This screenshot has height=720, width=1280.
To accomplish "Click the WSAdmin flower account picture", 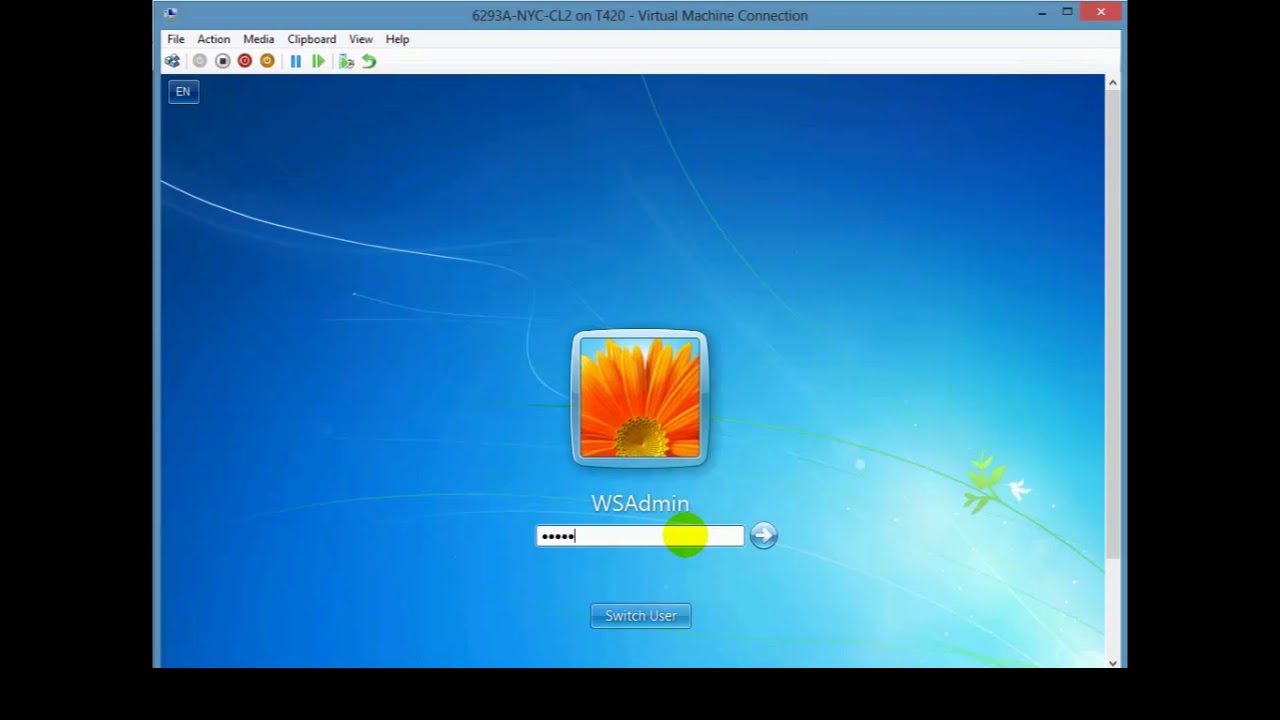I will (640, 398).
